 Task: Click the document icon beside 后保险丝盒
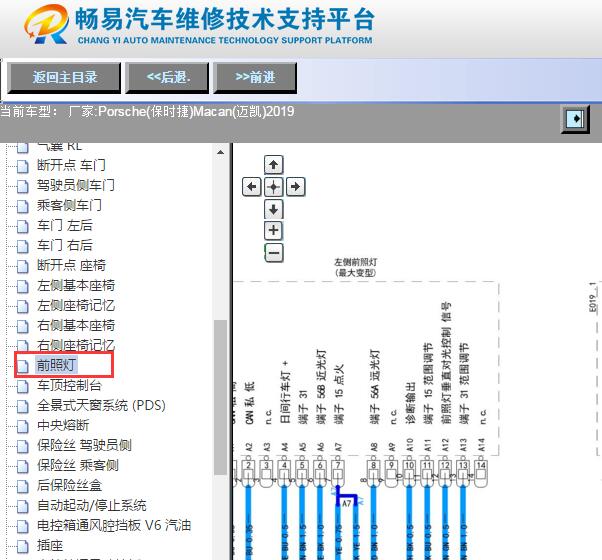pos(23,486)
